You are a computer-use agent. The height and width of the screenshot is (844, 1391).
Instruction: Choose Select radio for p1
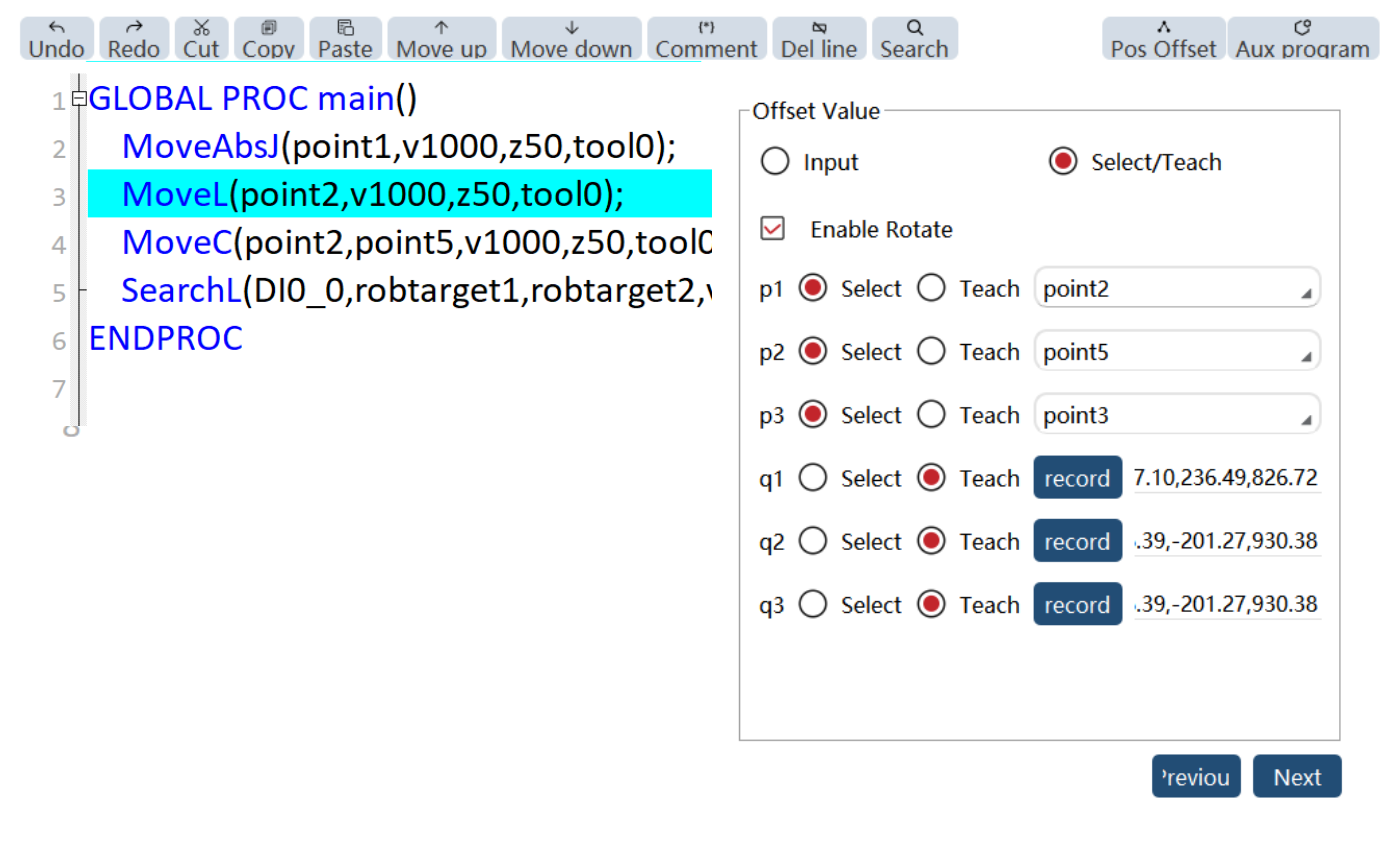814,289
